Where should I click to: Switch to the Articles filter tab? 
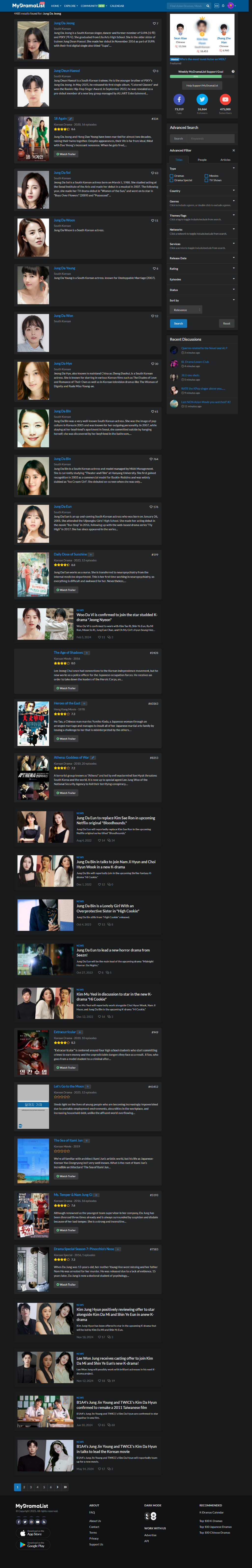pyautogui.click(x=225, y=160)
